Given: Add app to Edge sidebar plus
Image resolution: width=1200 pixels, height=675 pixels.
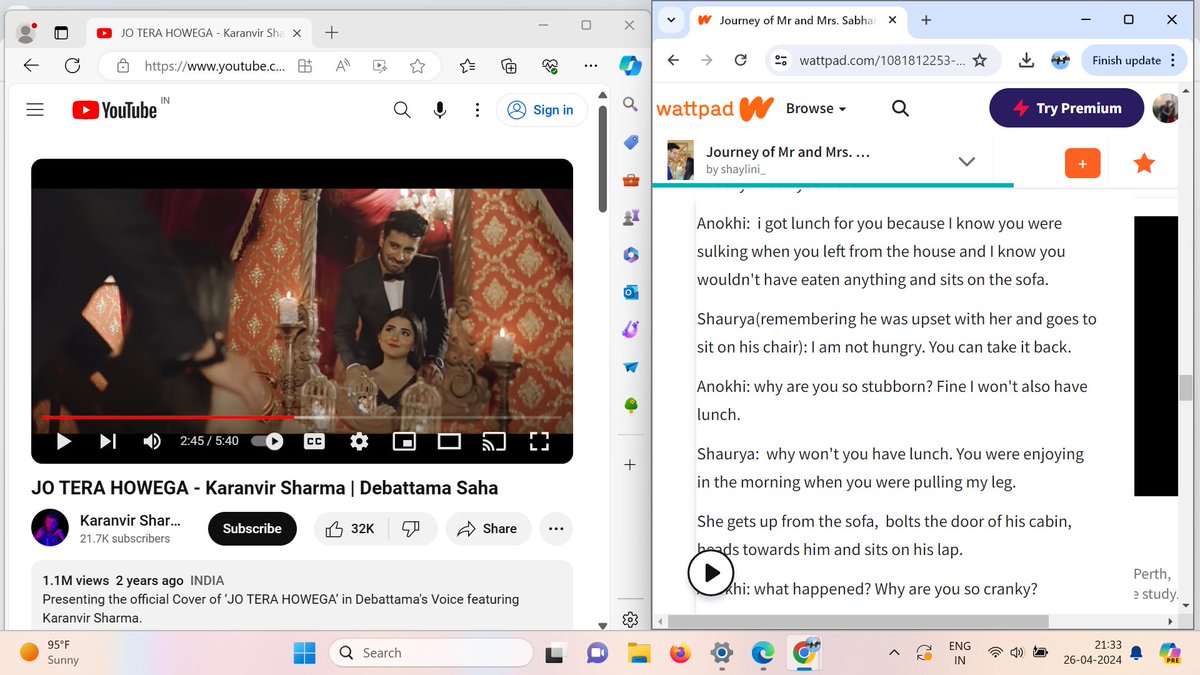Looking at the screenshot, I should 631,465.
